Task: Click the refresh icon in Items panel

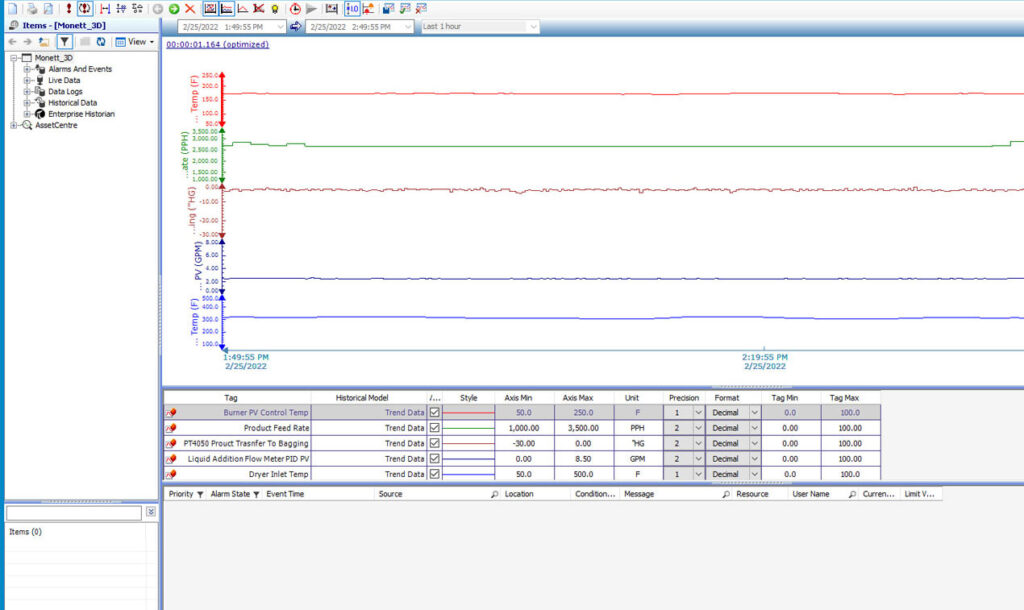Action: pyautogui.click(x=101, y=42)
